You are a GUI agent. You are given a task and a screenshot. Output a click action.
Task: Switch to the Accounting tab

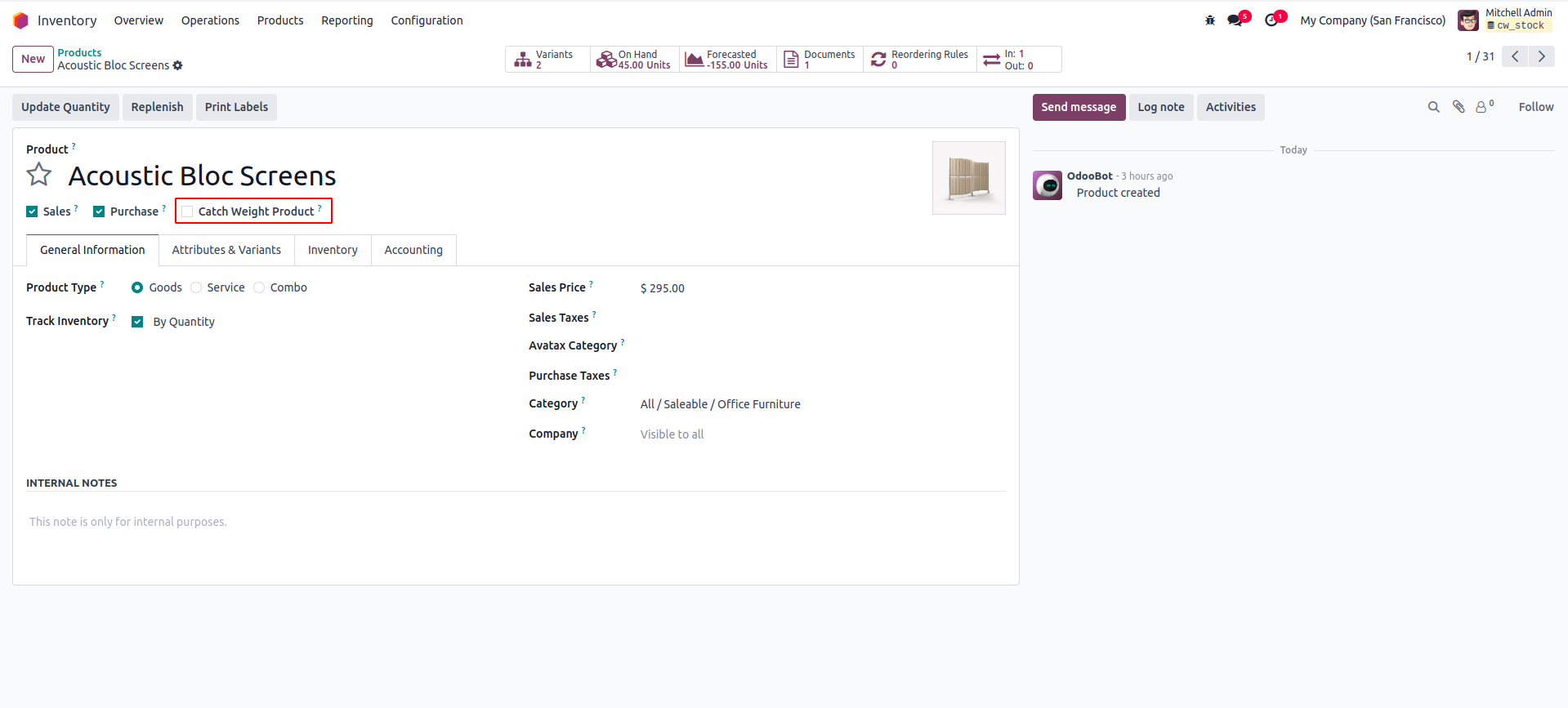[x=413, y=250]
